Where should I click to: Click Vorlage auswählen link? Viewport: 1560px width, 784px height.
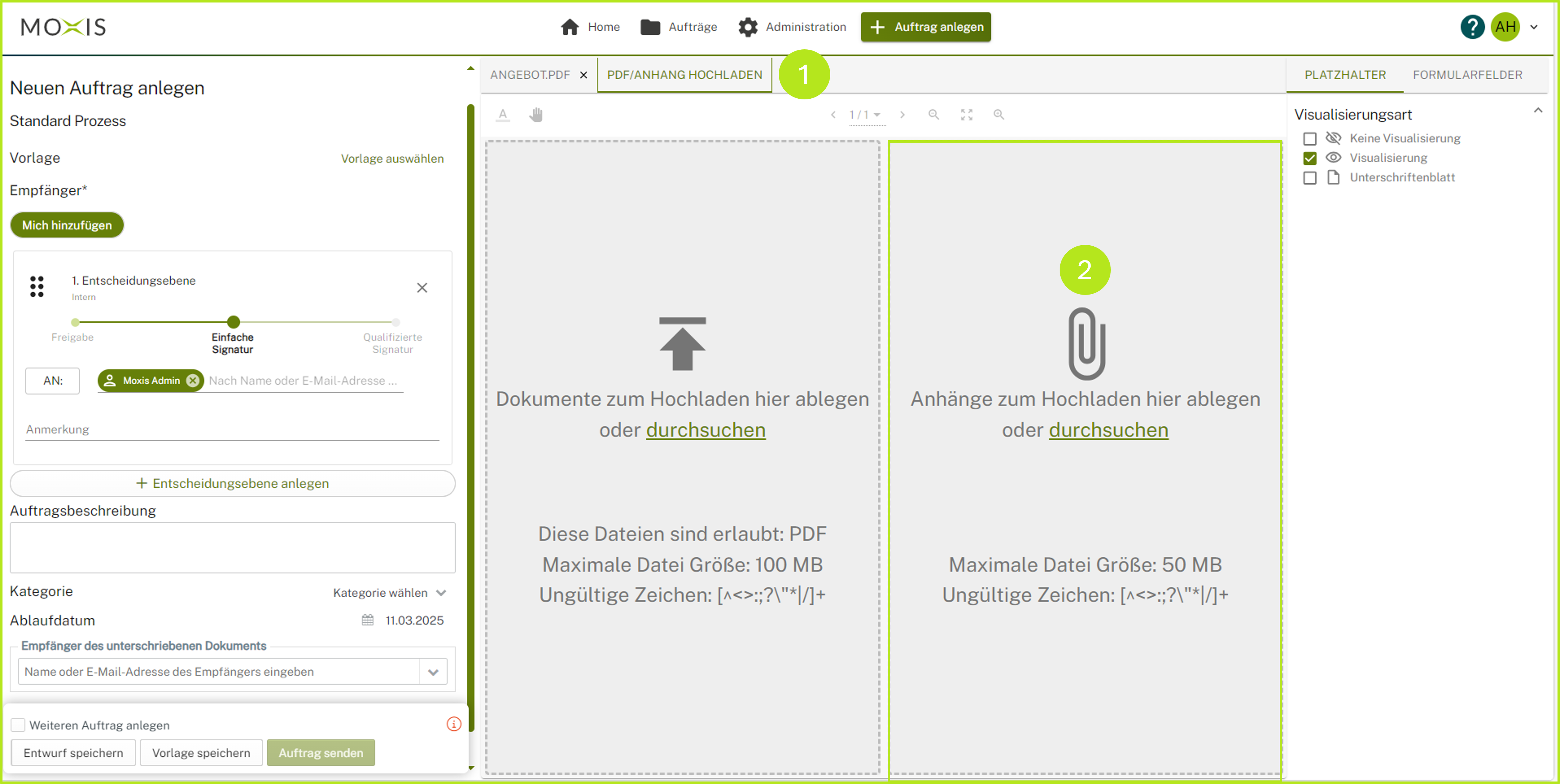click(392, 159)
